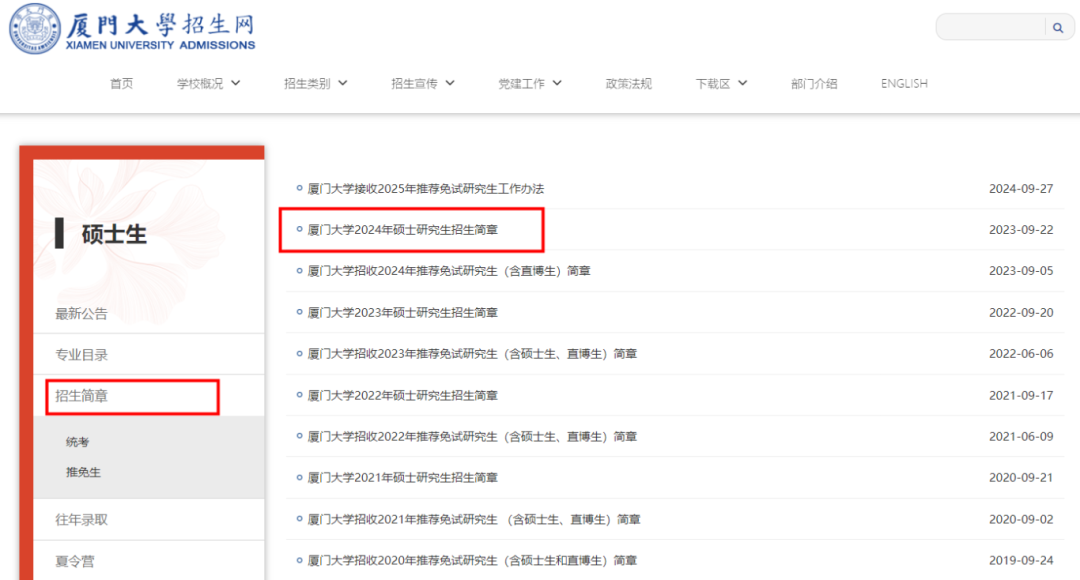Click the date 2021-06-09
Viewport: 1080px width, 580px height.
1021,437
